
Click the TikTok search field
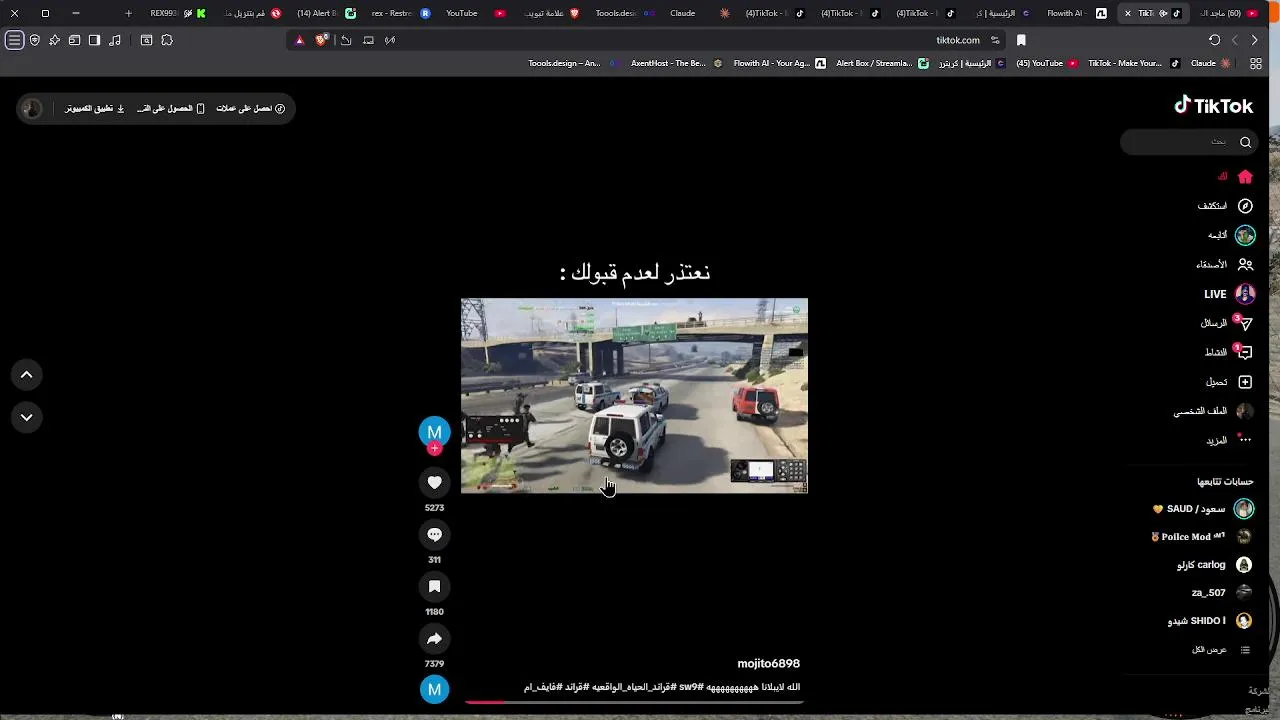[1188, 142]
